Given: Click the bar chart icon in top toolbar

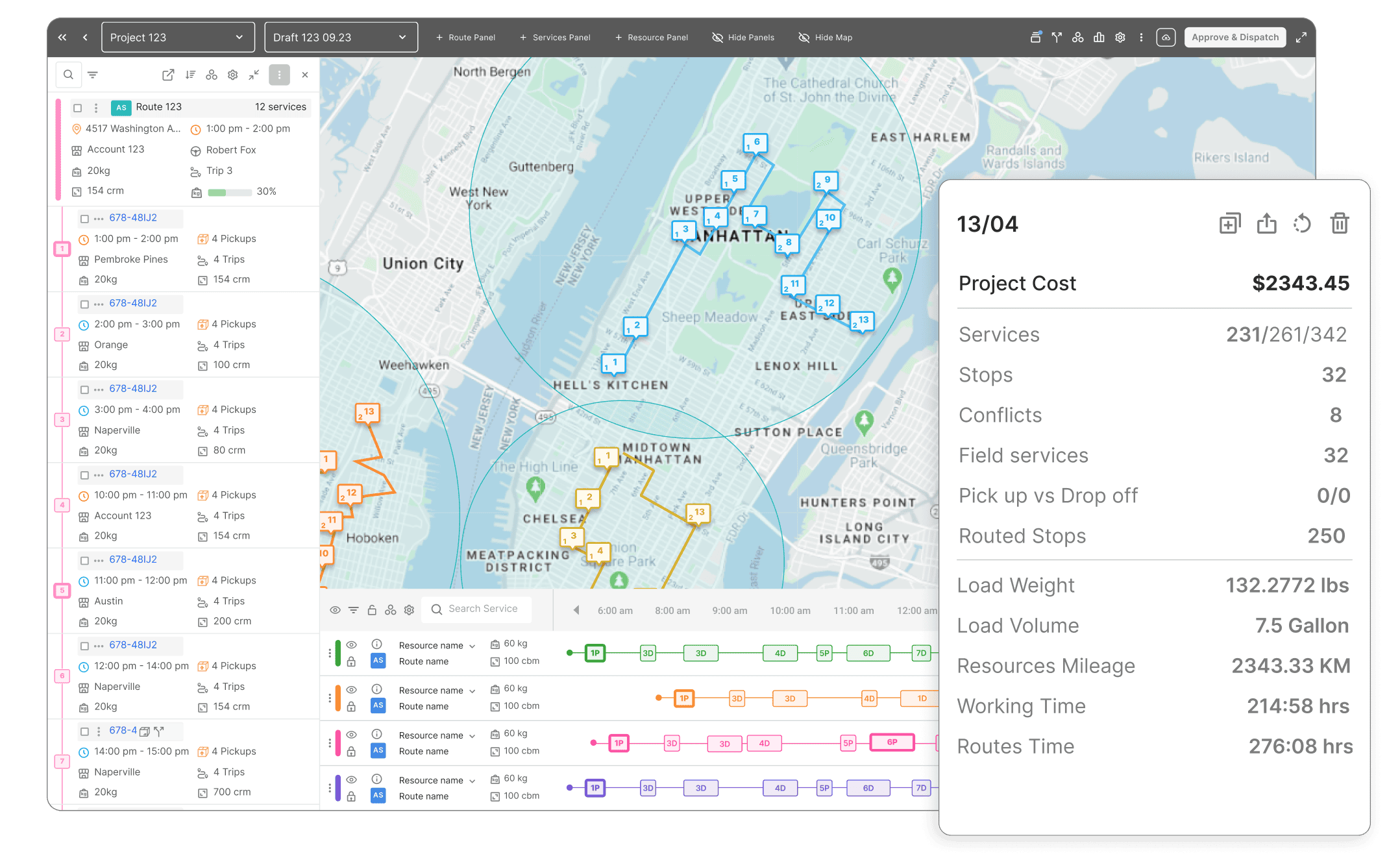Looking at the screenshot, I should click(x=1099, y=37).
